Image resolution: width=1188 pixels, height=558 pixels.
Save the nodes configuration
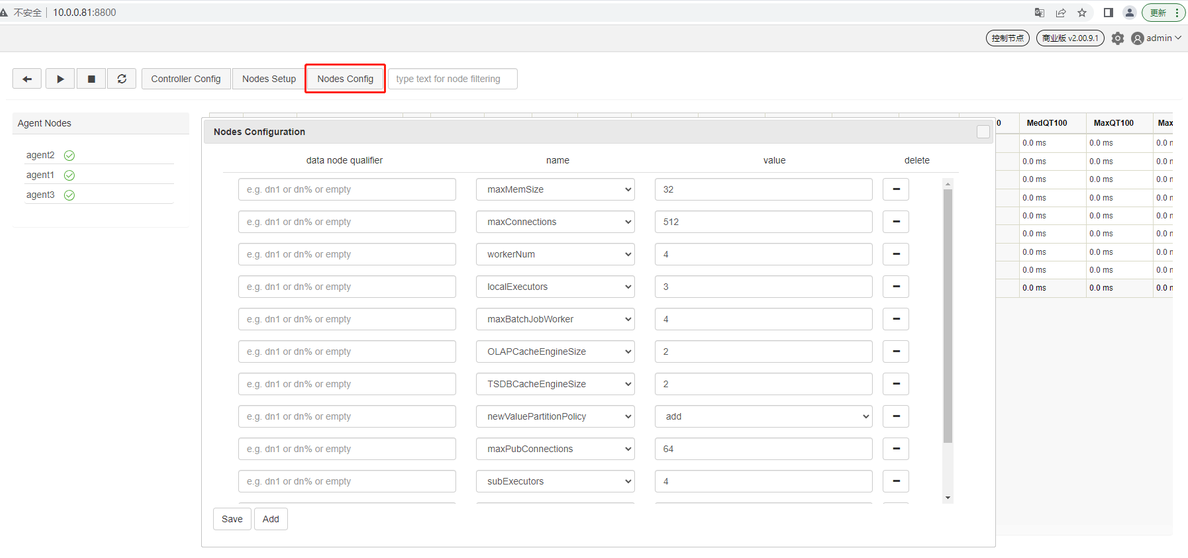232,519
